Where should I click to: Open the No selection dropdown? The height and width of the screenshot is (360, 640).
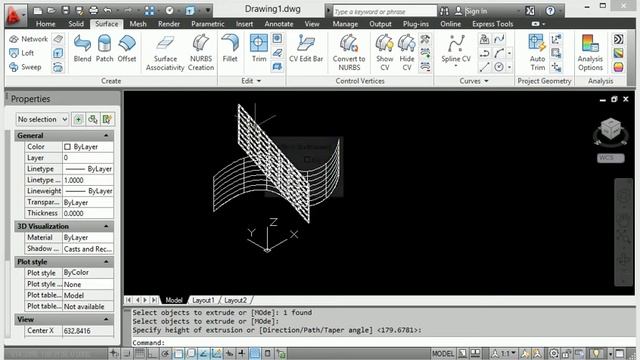click(x=42, y=119)
